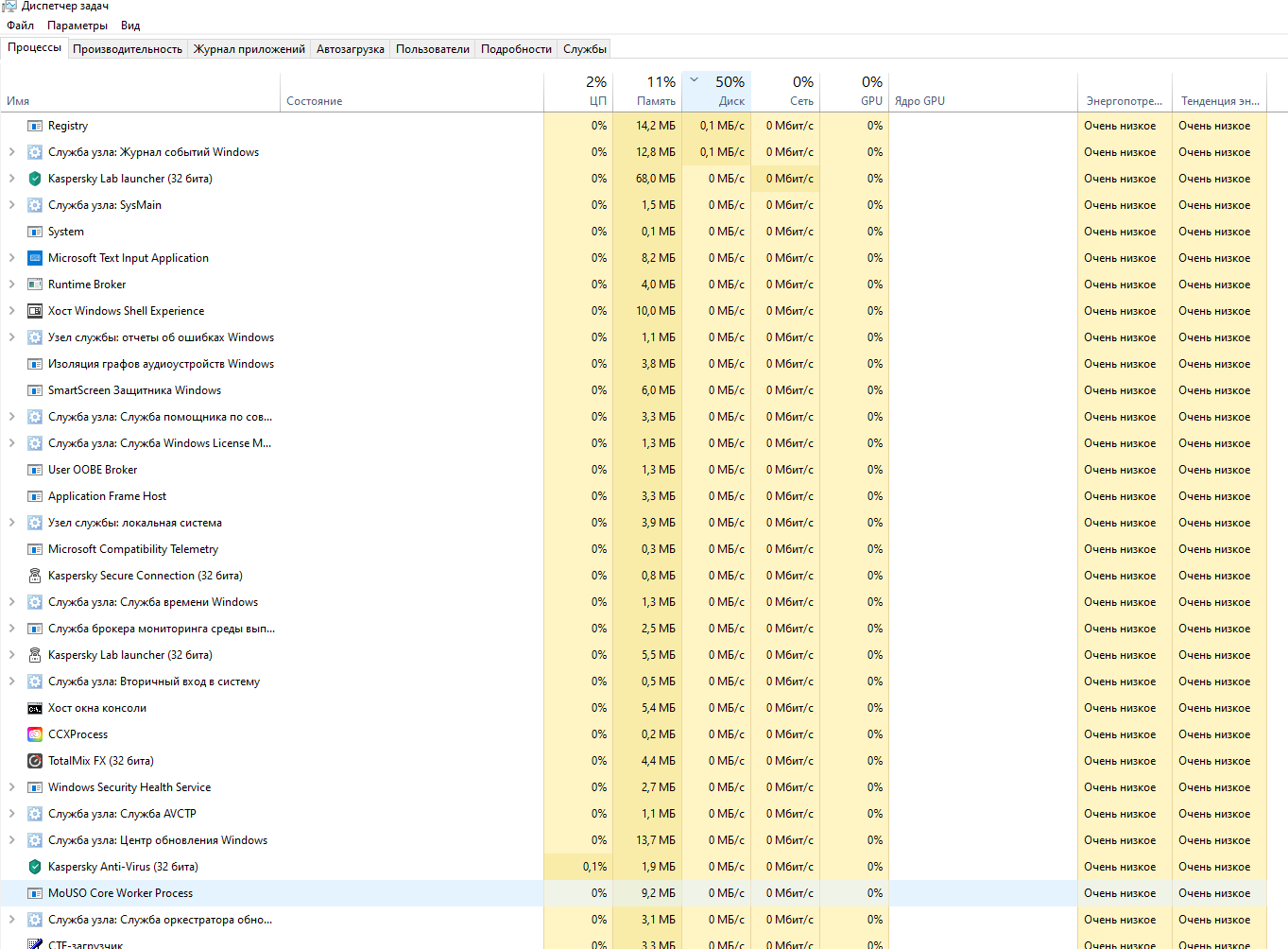Open the Параметры menu
This screenshot has width=1288, height=949.
click(77, 26)
